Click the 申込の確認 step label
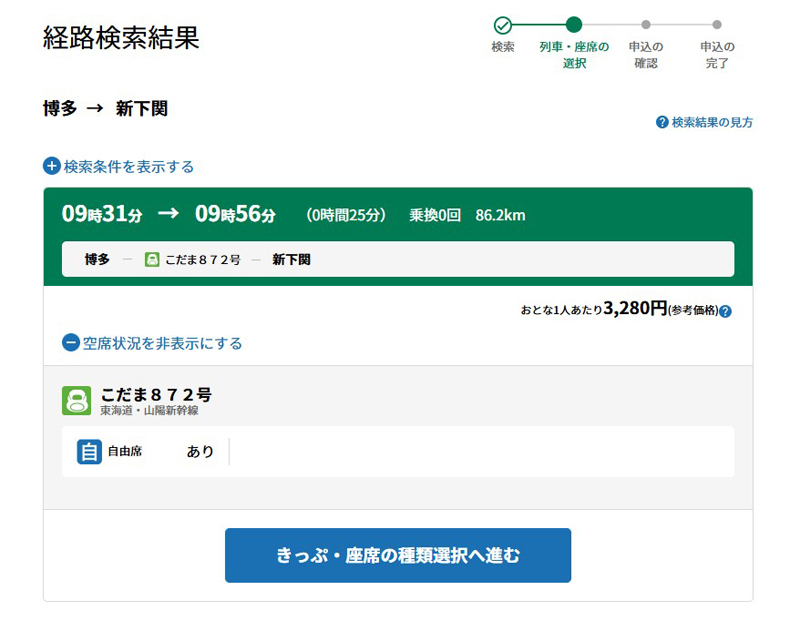The image size is (800, 631). pyautogui.click(x=646, y=55)
